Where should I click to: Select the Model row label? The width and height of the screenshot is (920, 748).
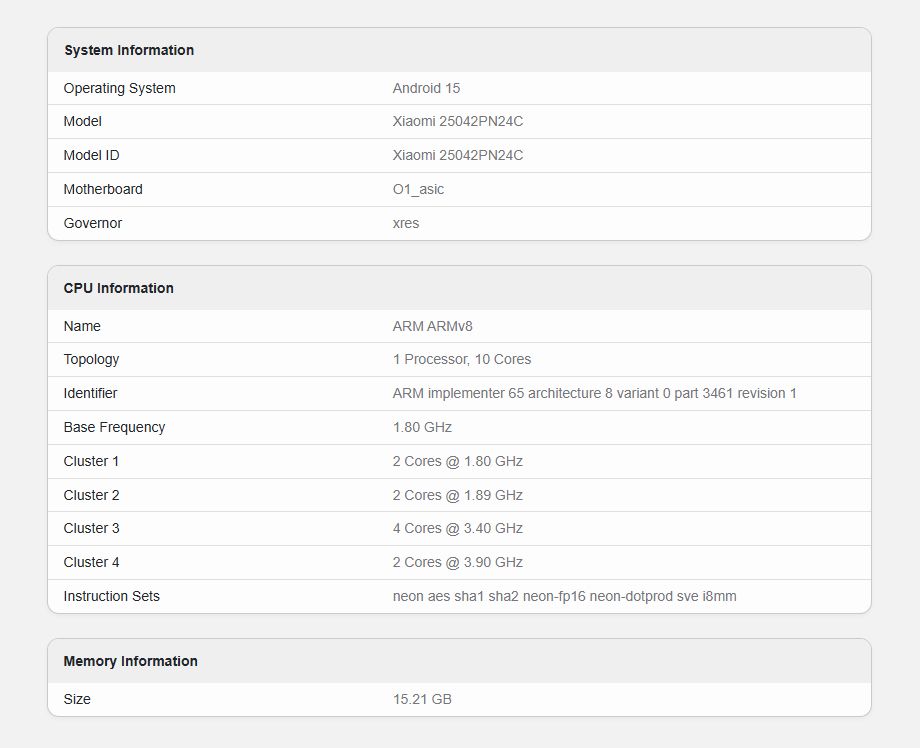click(x=83, y=121)
